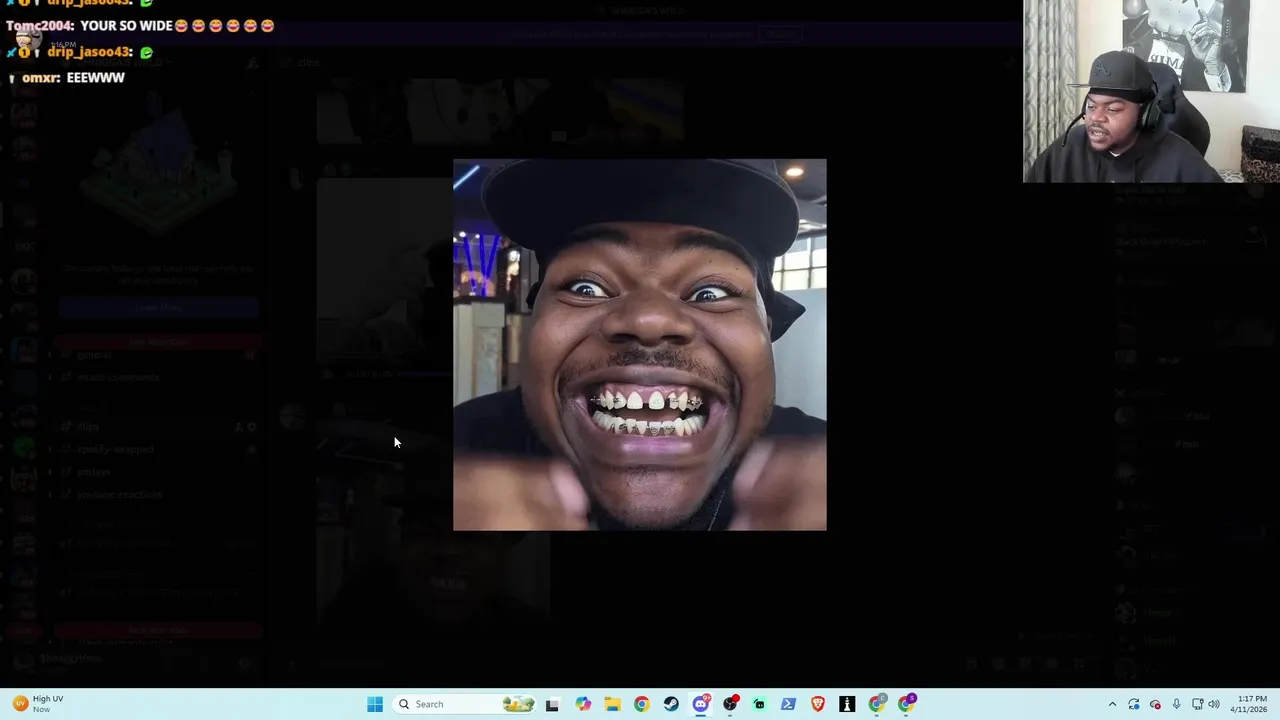Open File Explorer from the taskbar
This screenshot has height=720, width=1280.
coord(612,704)
